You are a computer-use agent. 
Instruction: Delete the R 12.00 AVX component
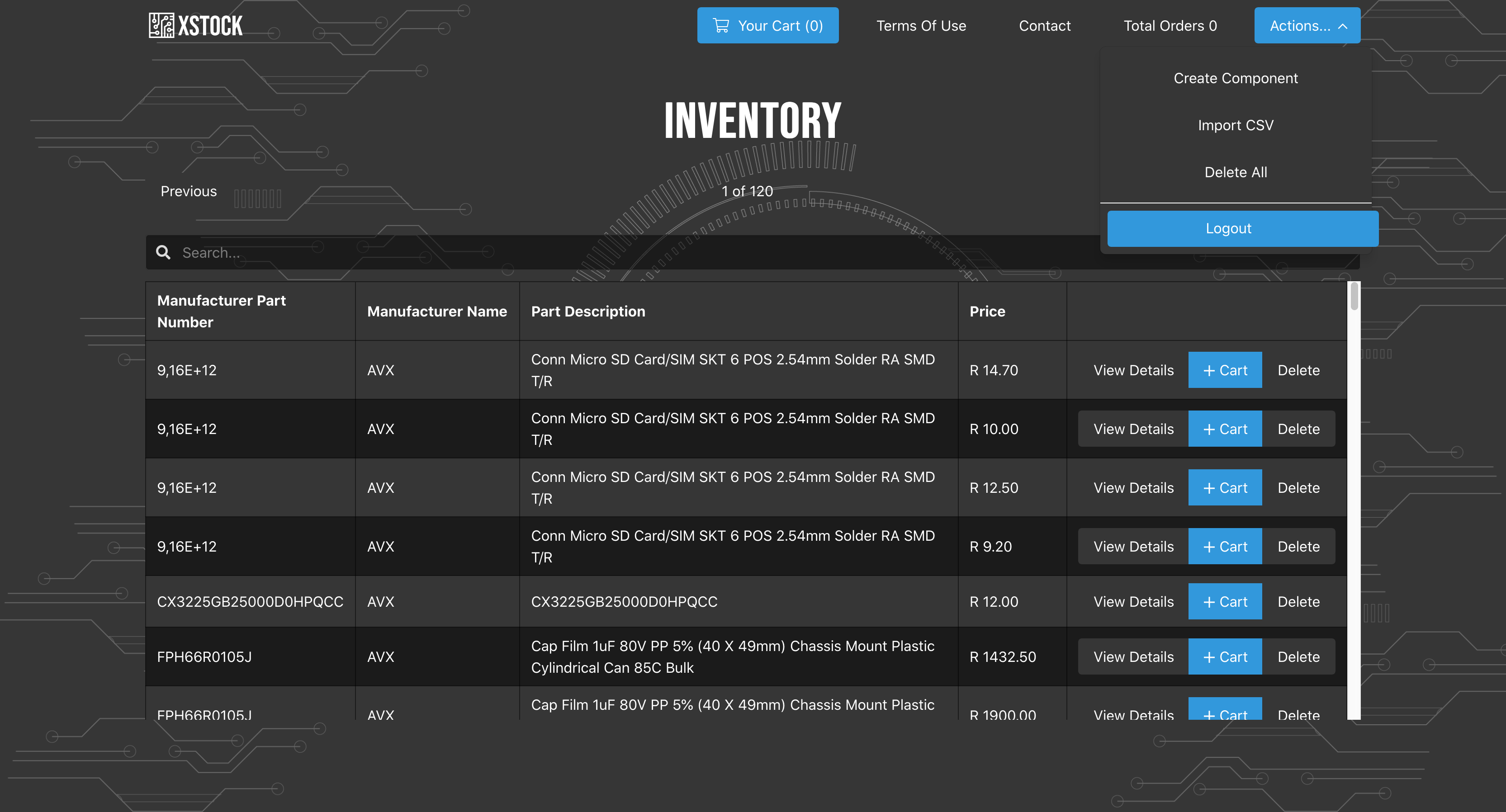coord(1298,602)
